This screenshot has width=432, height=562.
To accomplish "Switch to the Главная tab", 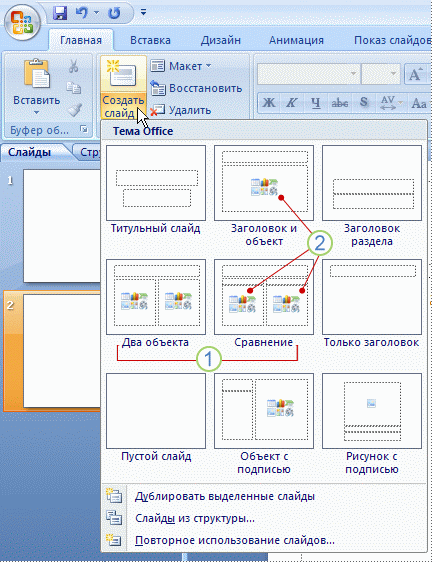I will click(x=81, y=40).
